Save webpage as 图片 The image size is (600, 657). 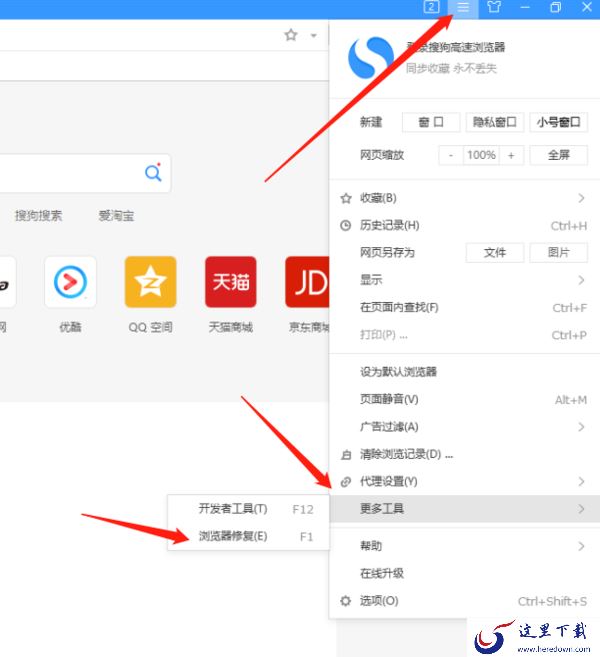pos(559,253)
